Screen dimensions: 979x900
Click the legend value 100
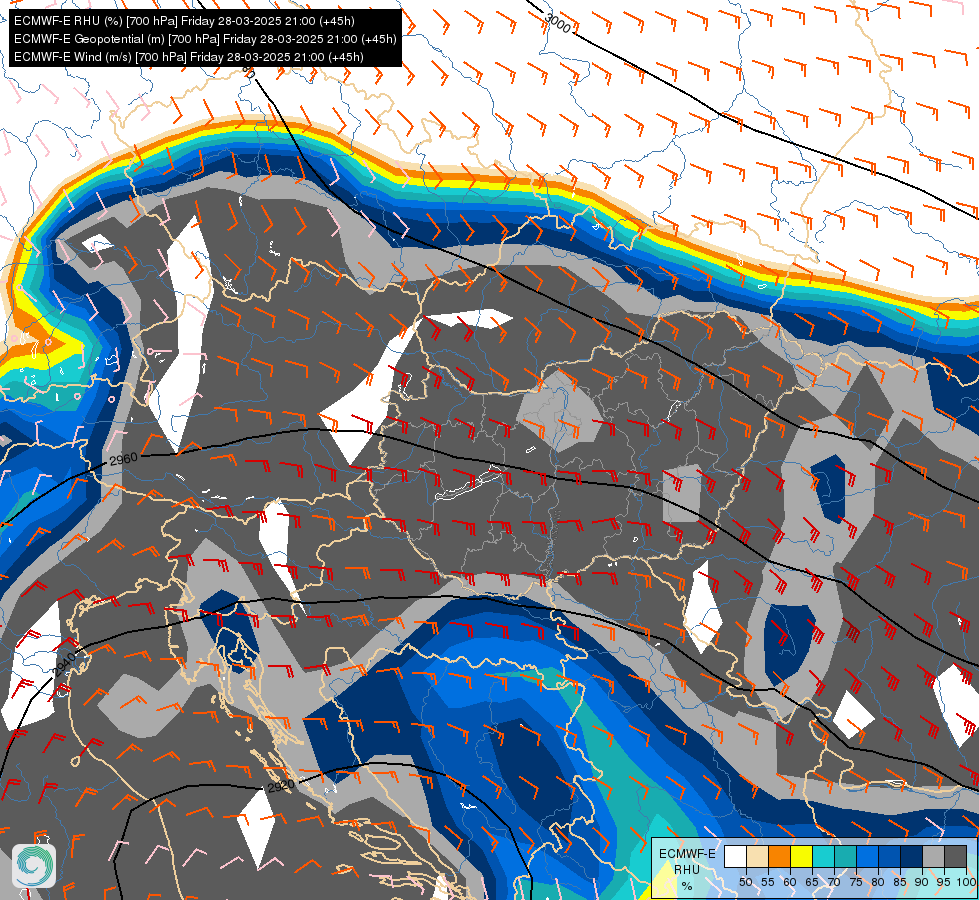pos(966,883)
